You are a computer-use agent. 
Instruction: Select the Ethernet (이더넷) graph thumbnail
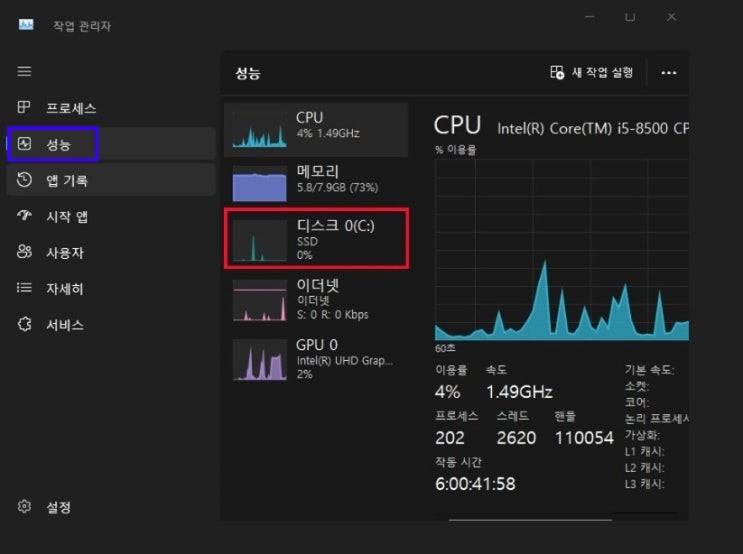pos(259,300)
